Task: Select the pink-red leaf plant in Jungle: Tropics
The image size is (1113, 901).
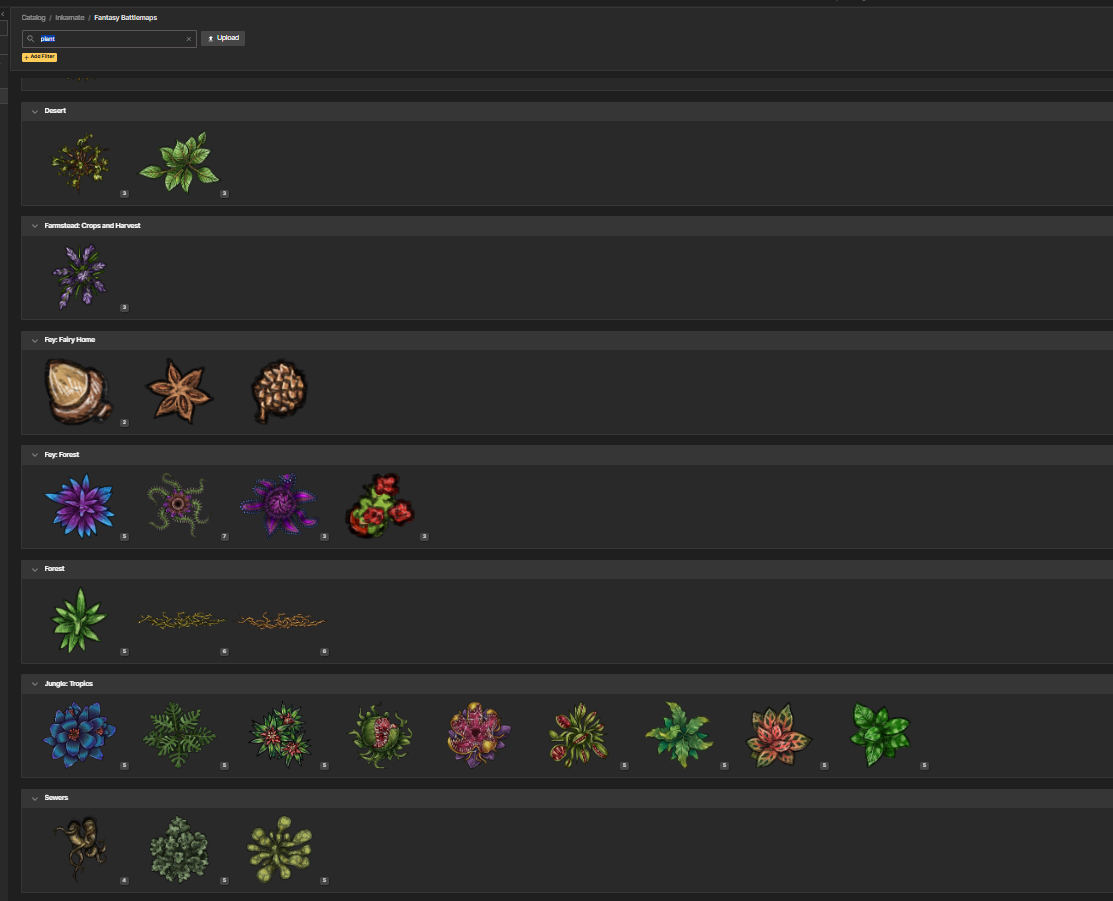Action: click(x=779, y=735)
